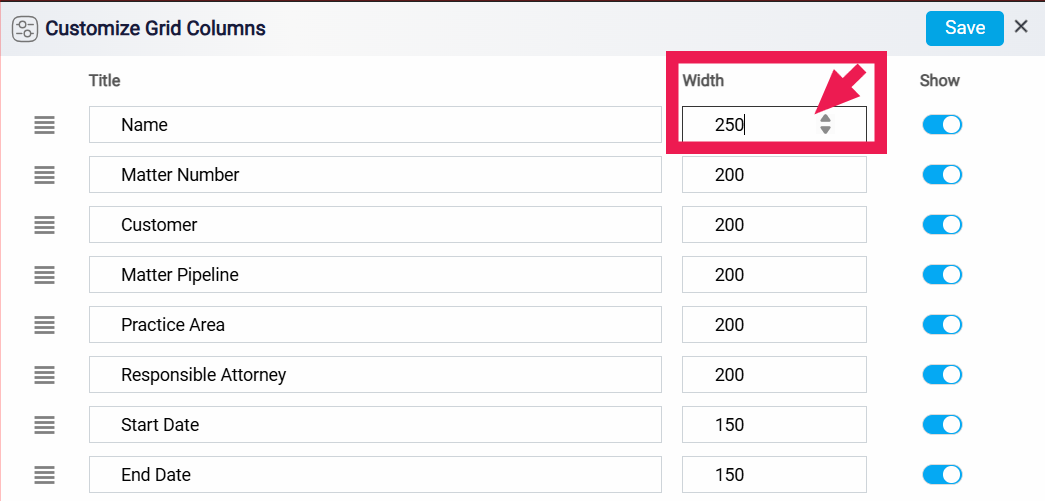The height and width of the screenshot is (501, 1045).
Task: Click the Customize Grid Columns header icon
Action: pyautogui.click(x=25, y=29)
